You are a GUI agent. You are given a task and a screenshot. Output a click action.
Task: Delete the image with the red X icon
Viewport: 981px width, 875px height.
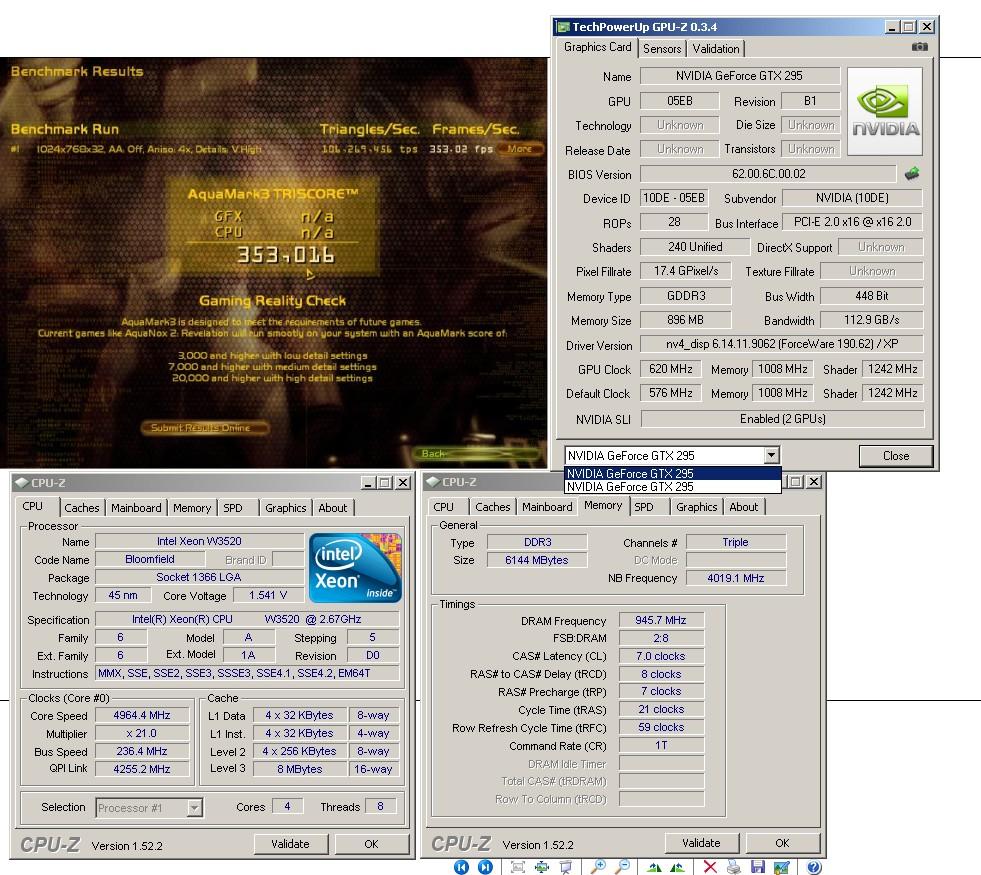710,867
